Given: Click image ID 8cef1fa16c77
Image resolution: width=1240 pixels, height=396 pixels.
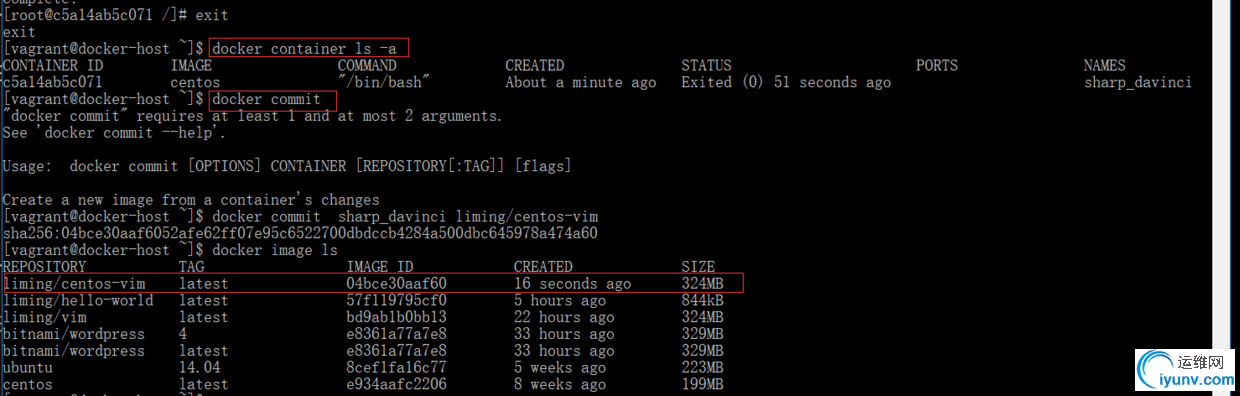Looking at the screenshot, I should click(x=396, y=368).
